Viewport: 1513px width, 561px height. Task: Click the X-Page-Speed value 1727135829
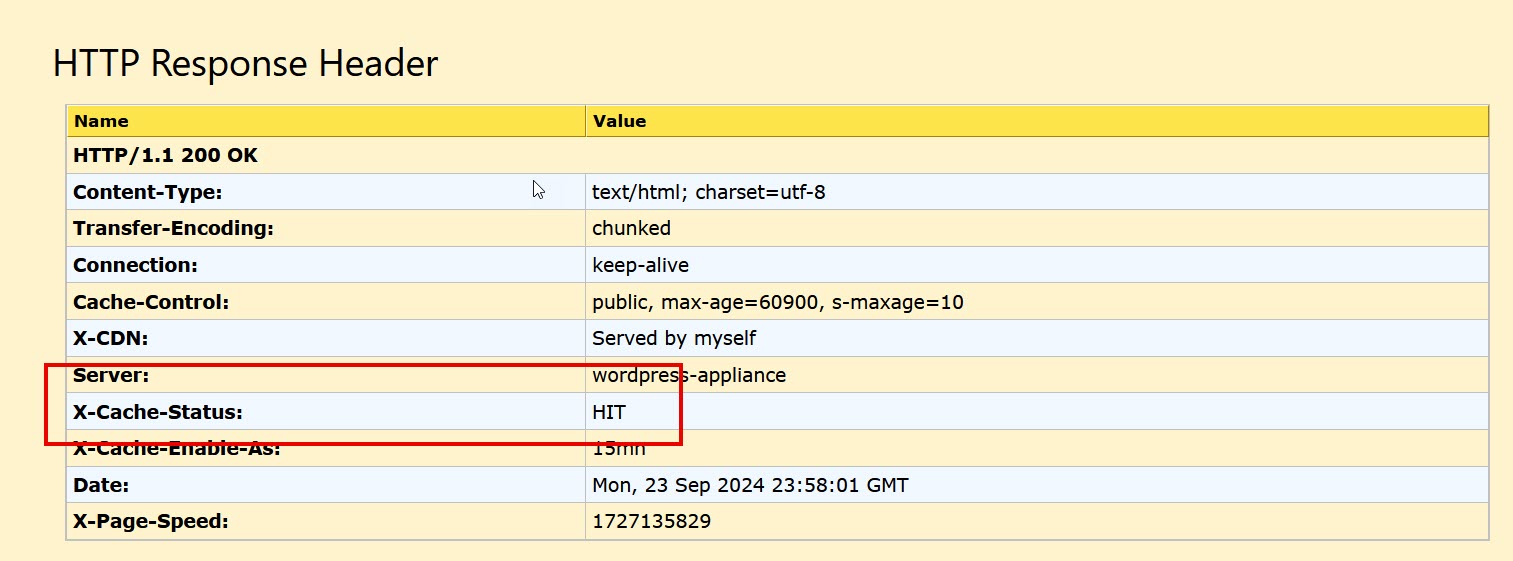(651, 521)
